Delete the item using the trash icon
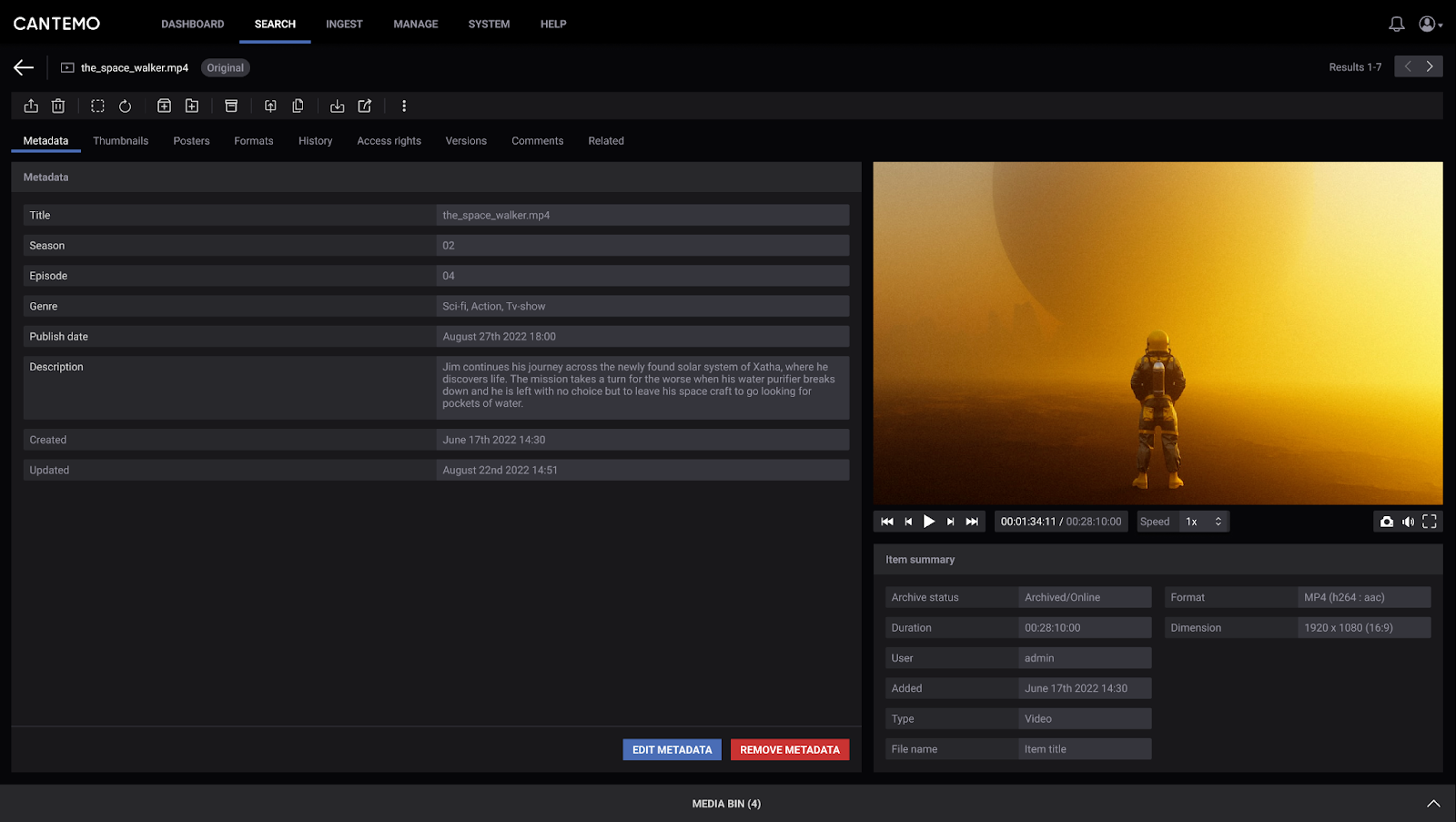Viewport: 1456px width, 822px height. click(58, 106)
